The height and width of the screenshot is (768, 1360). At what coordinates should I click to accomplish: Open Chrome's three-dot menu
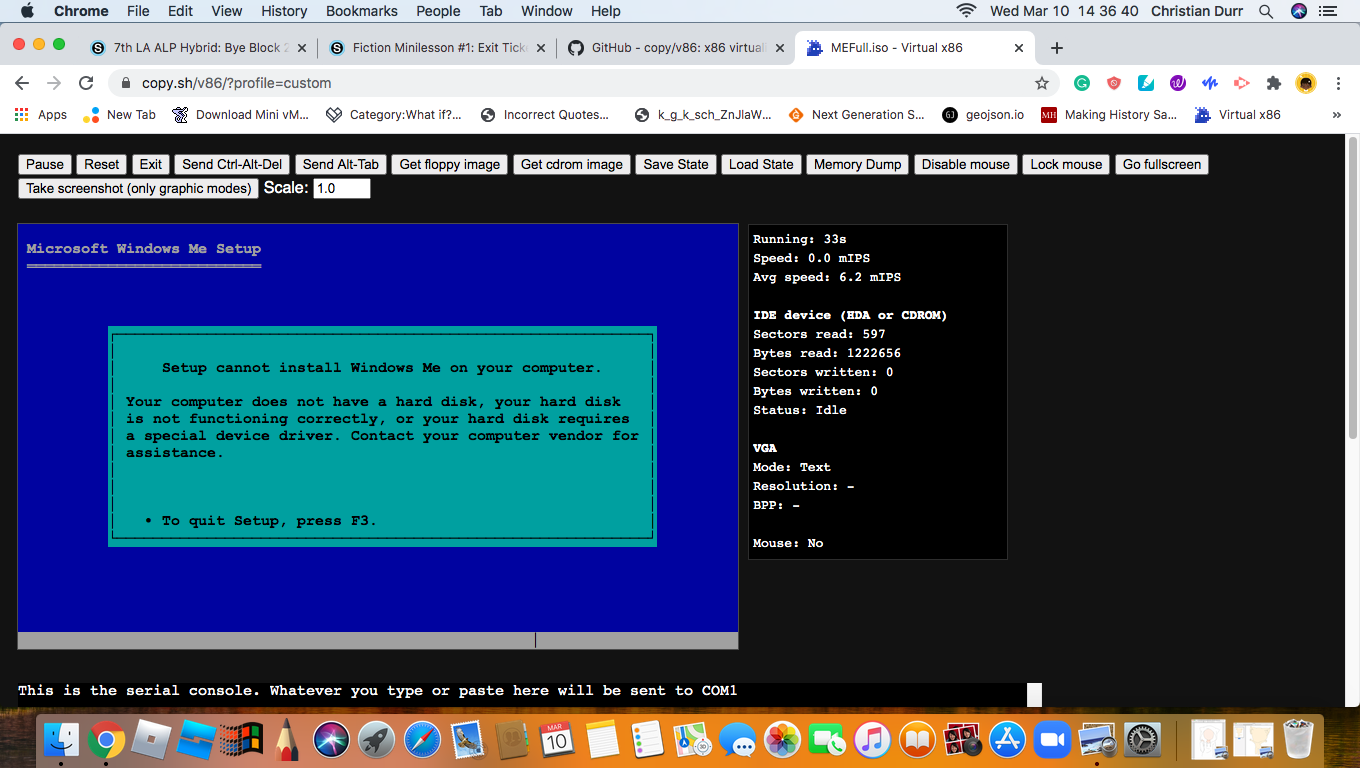(1339, 84)
